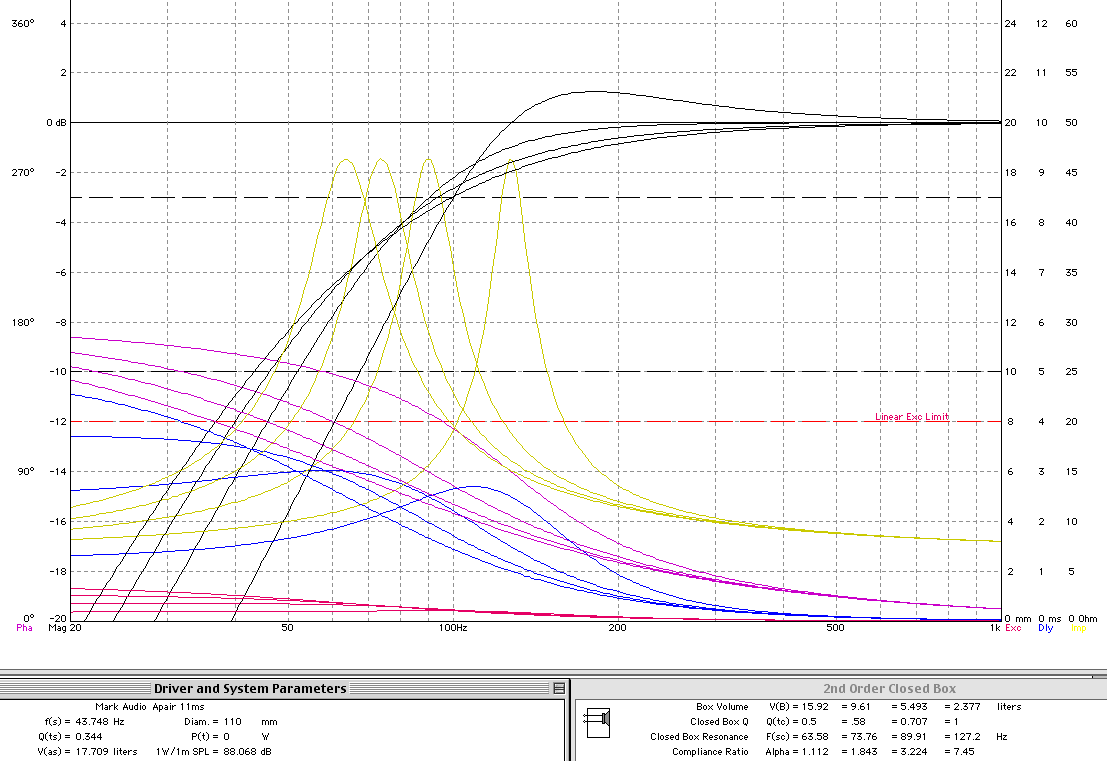Collapse the Driver and System Parameters window

pos(559,688)
